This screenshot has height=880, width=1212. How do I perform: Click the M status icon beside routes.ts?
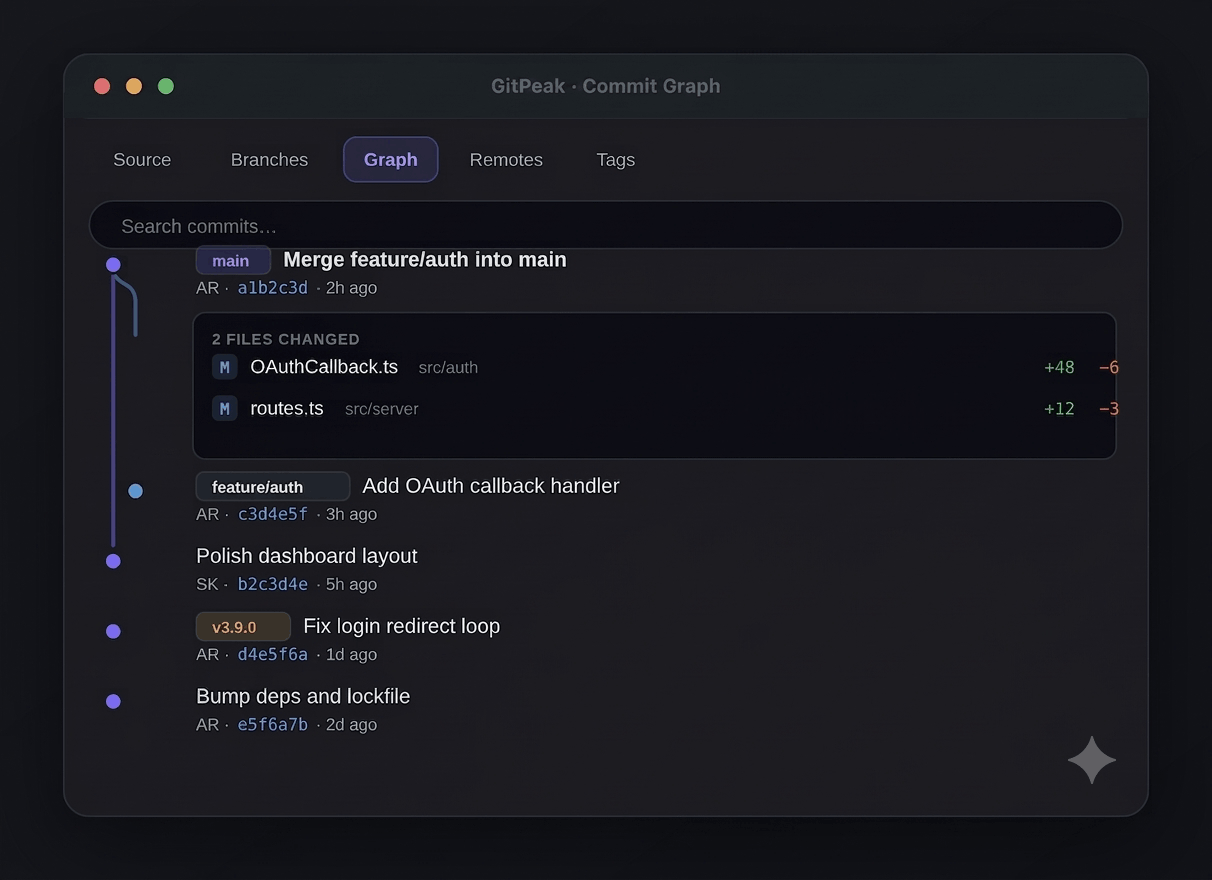click(x=225, y=408)
